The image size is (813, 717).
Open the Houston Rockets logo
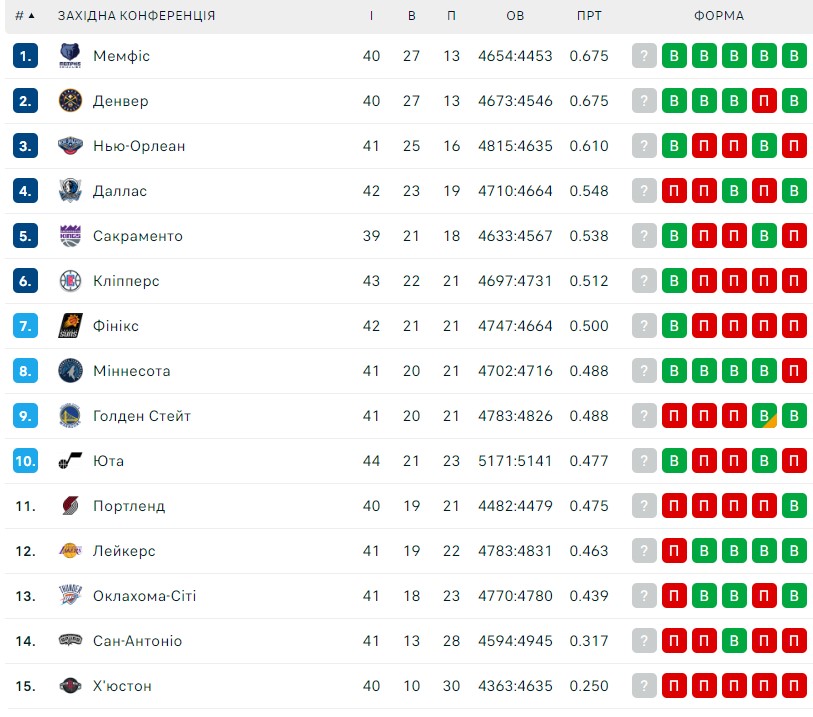[x=70, y=686]
